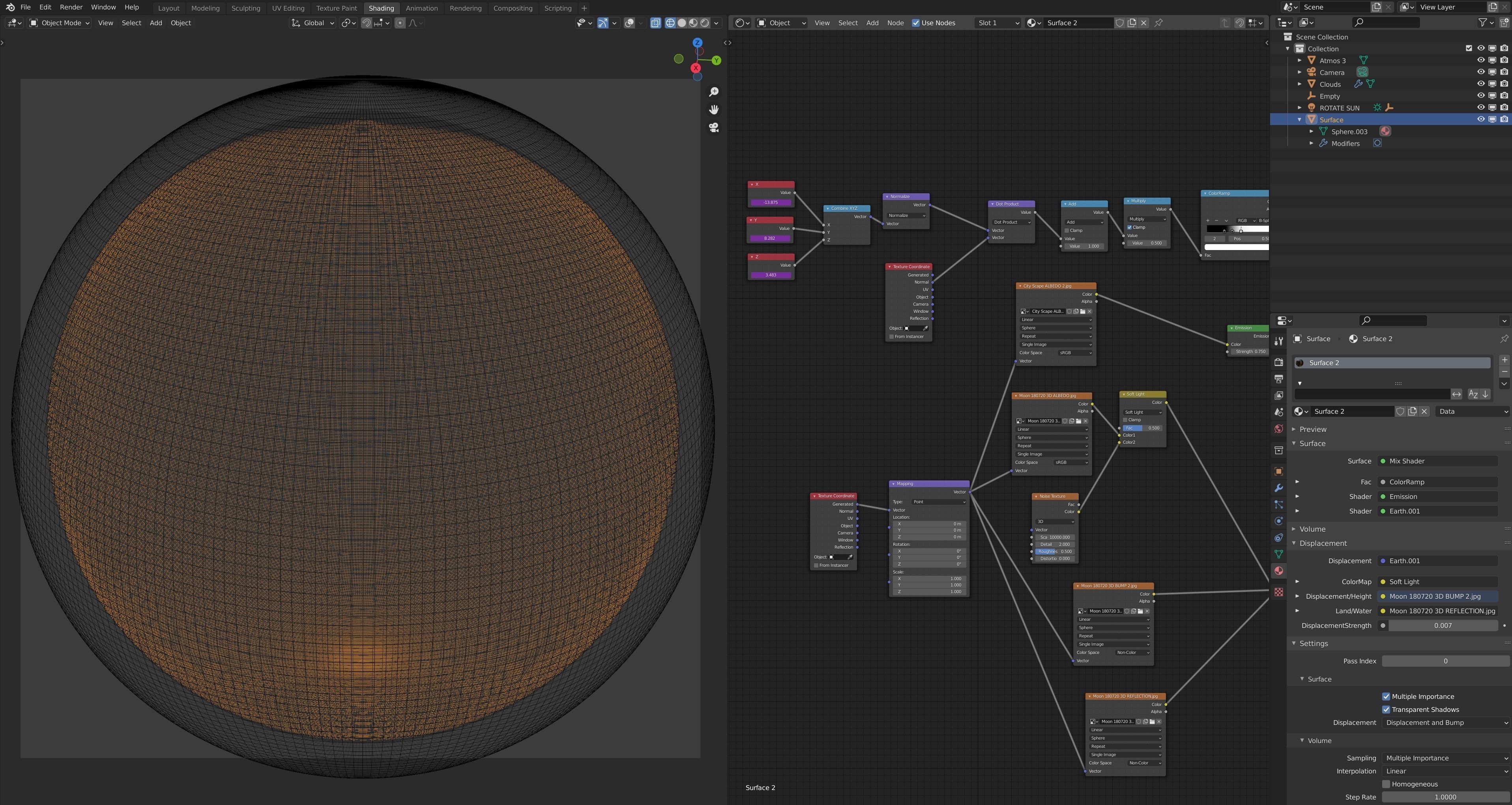This screenshot has height=805, width=1512.
Task: Click the zoom magnifier icon in viewport
Action: click(714, 92)
